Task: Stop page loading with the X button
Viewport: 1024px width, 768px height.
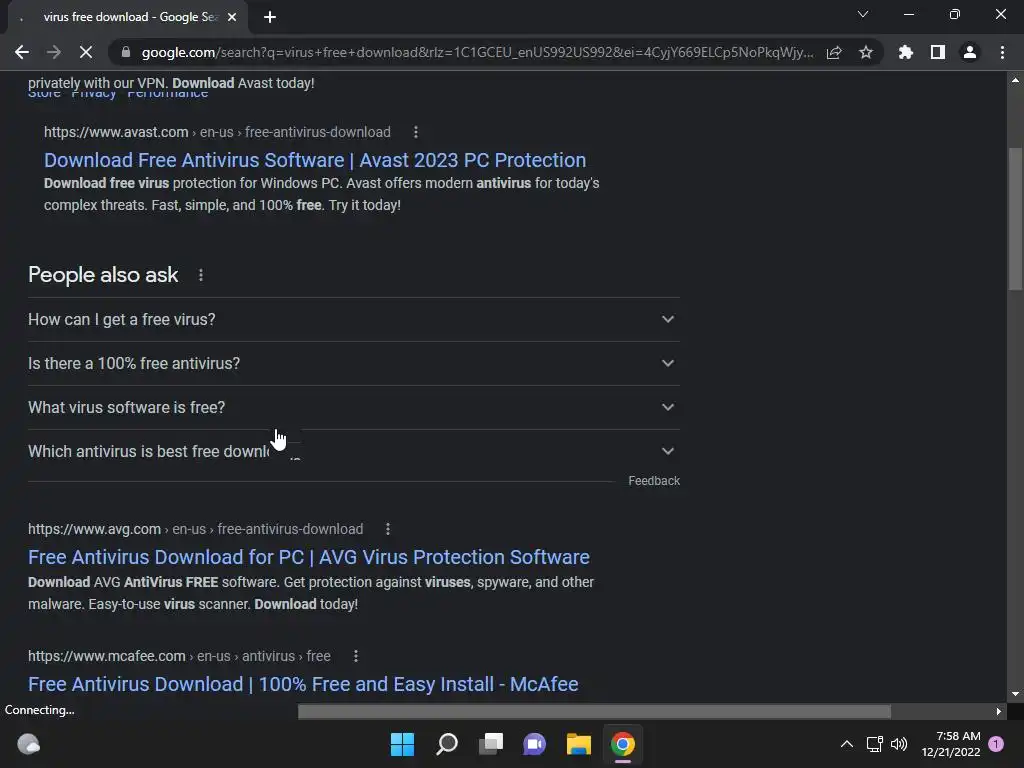Action: (86, 52)
